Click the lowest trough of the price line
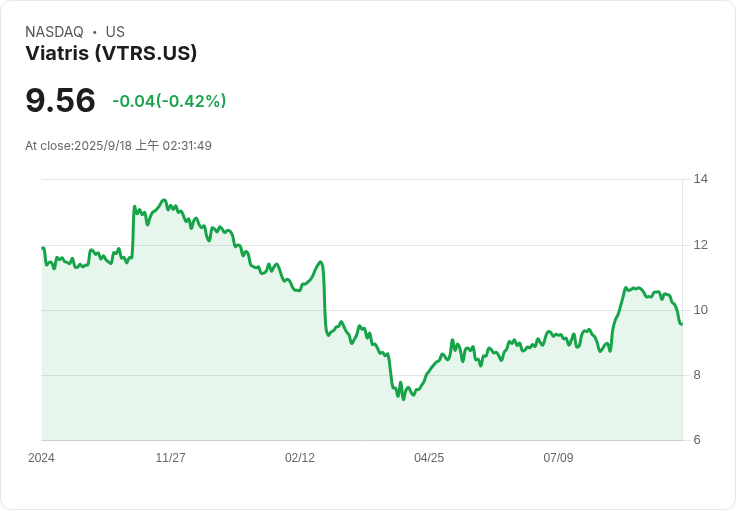 tap(403, 400)
